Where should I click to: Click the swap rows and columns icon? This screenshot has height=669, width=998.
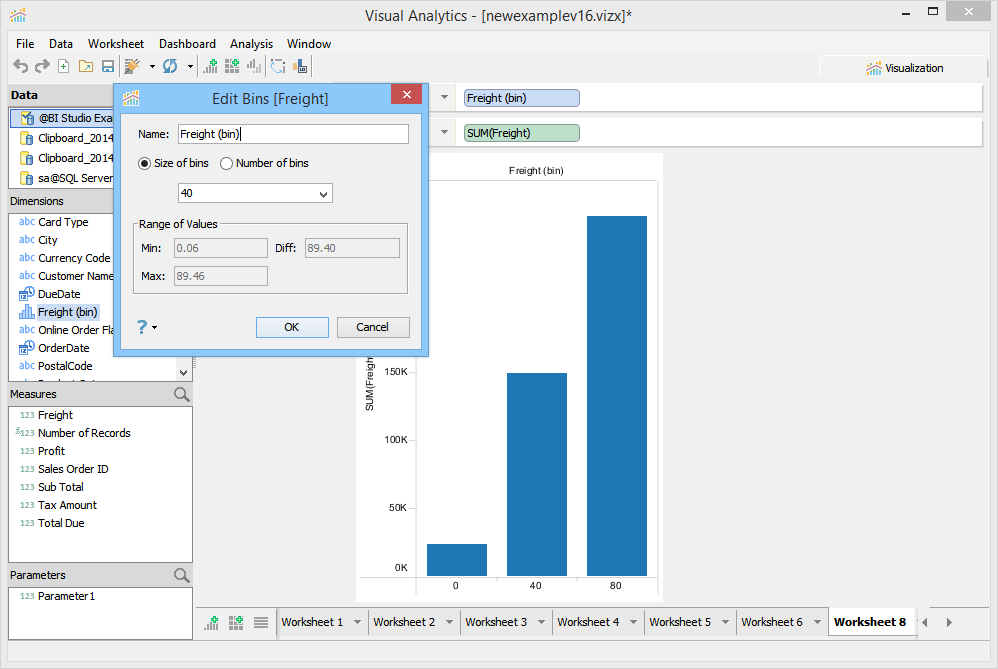[278, 66]
